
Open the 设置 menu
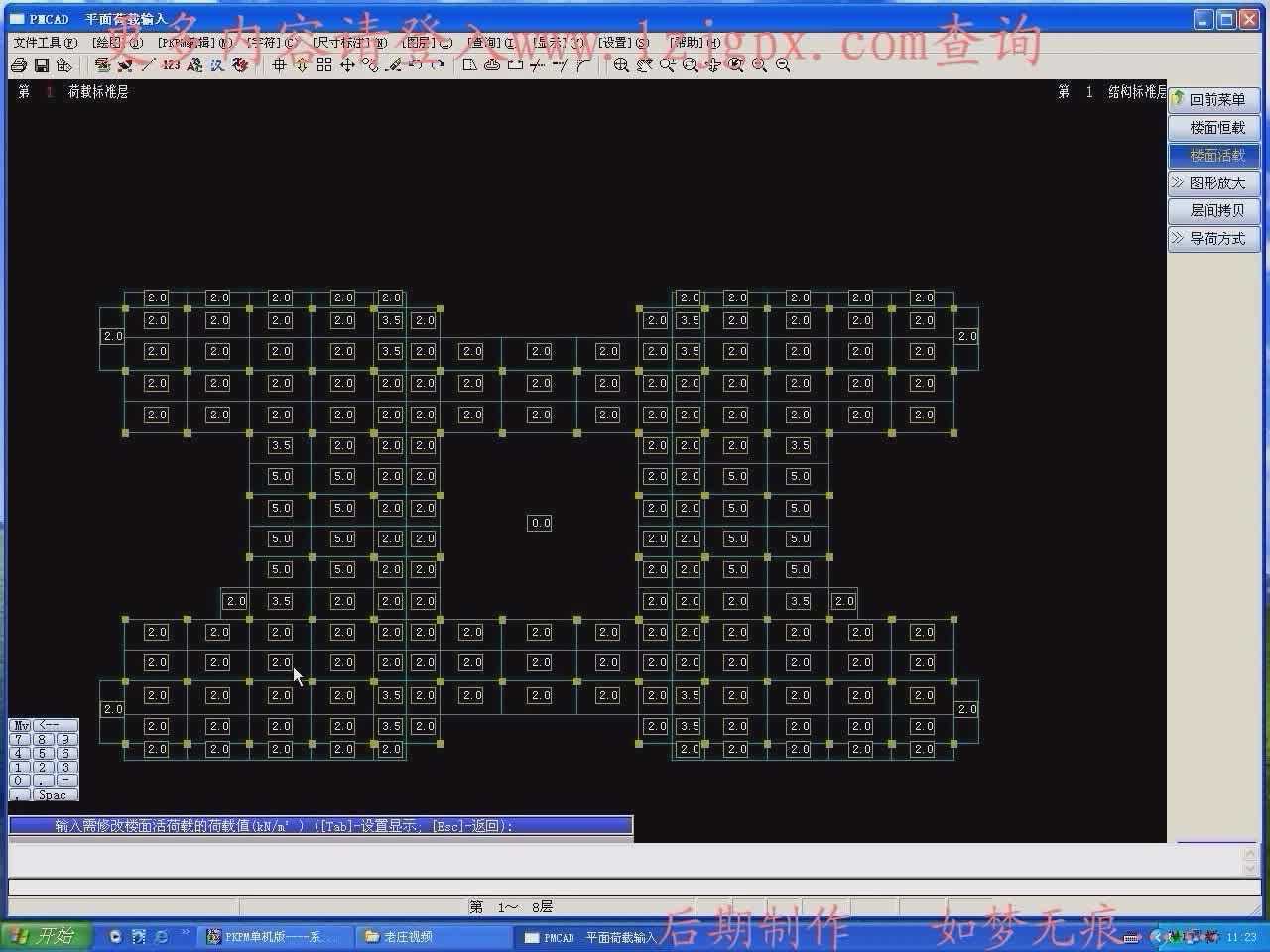pos(624,43)
